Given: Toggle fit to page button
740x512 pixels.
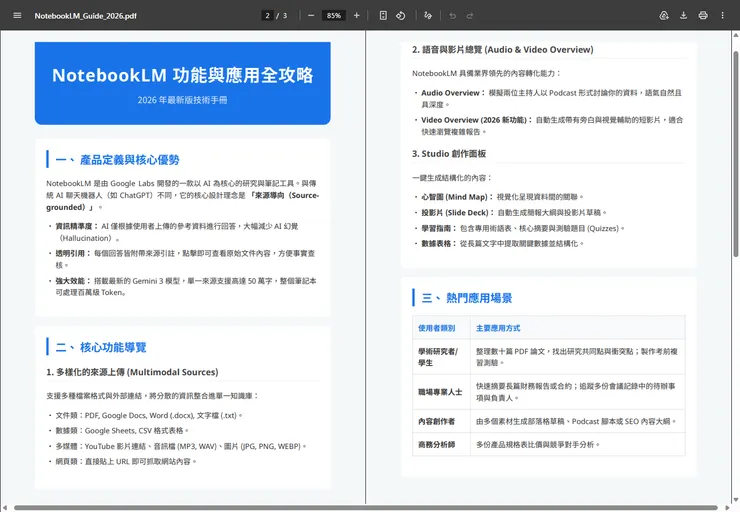Looking at the screenshot, I should click(x=383, y=16).
